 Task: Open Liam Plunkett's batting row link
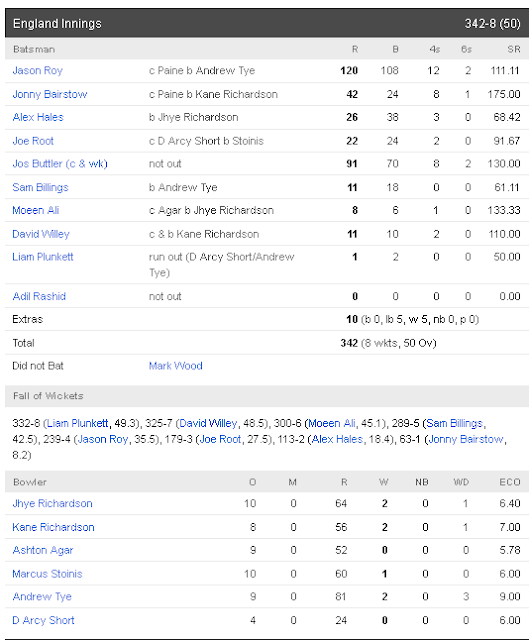(x=43, y=257)
